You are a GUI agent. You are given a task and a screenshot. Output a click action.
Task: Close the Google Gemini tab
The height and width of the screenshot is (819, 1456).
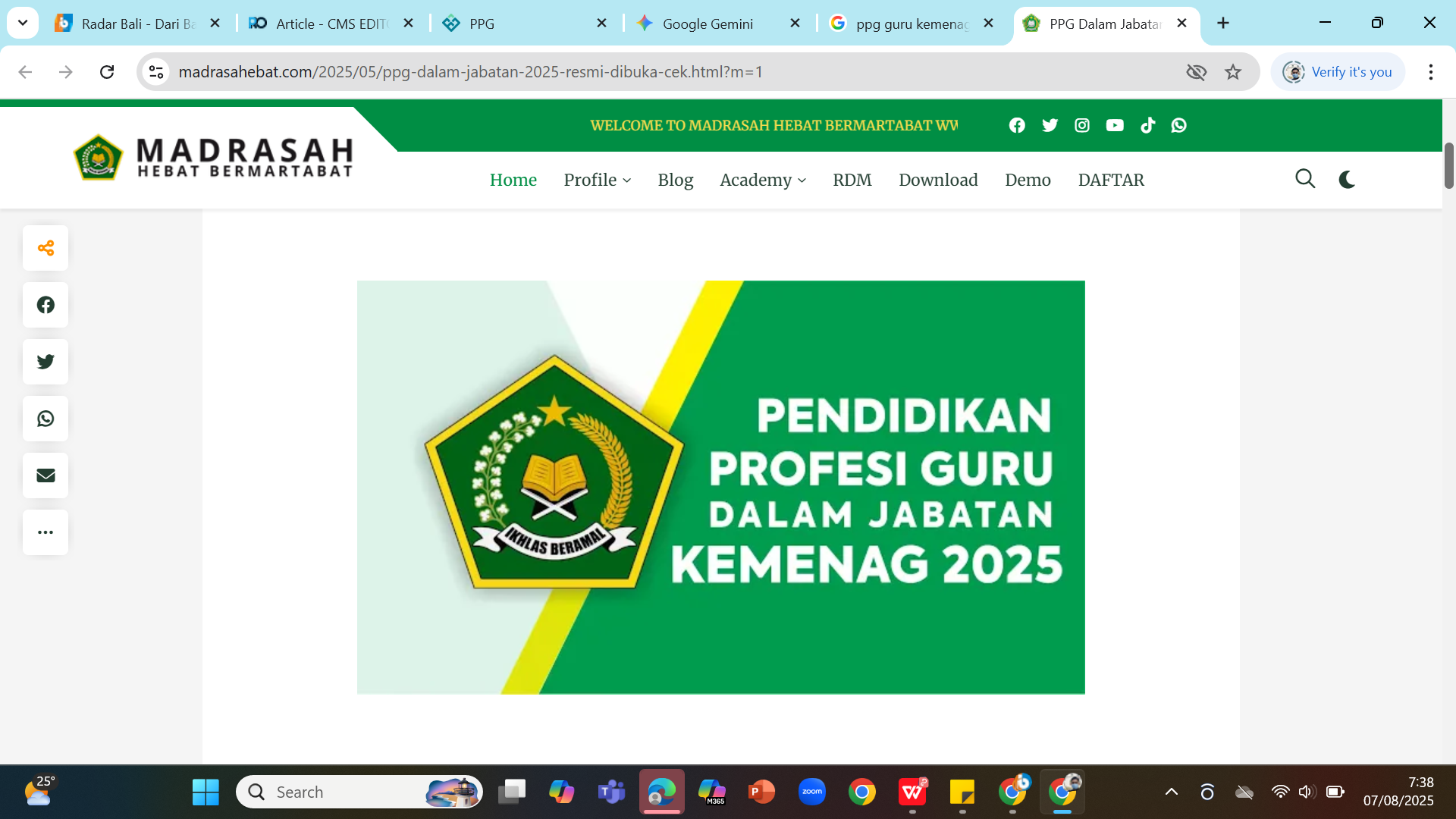[795, 24]
